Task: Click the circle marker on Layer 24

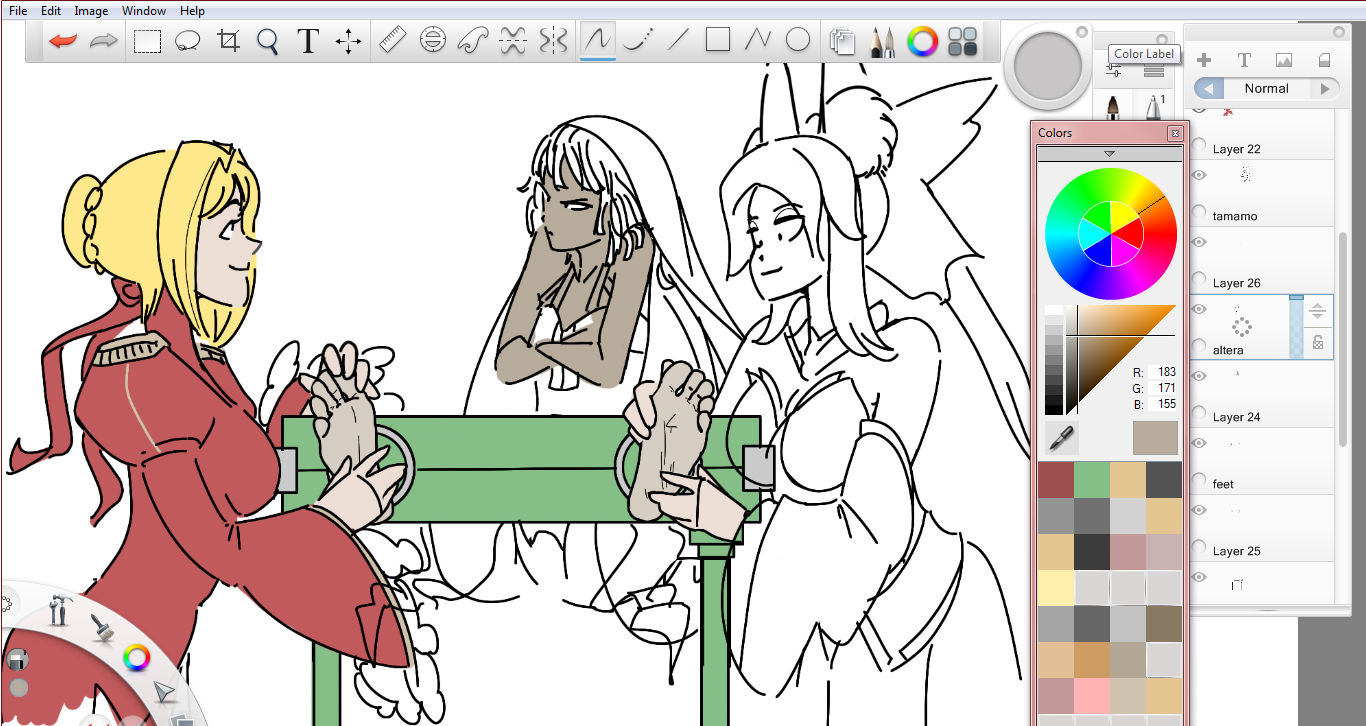Action: click(x=1199, y=414)
